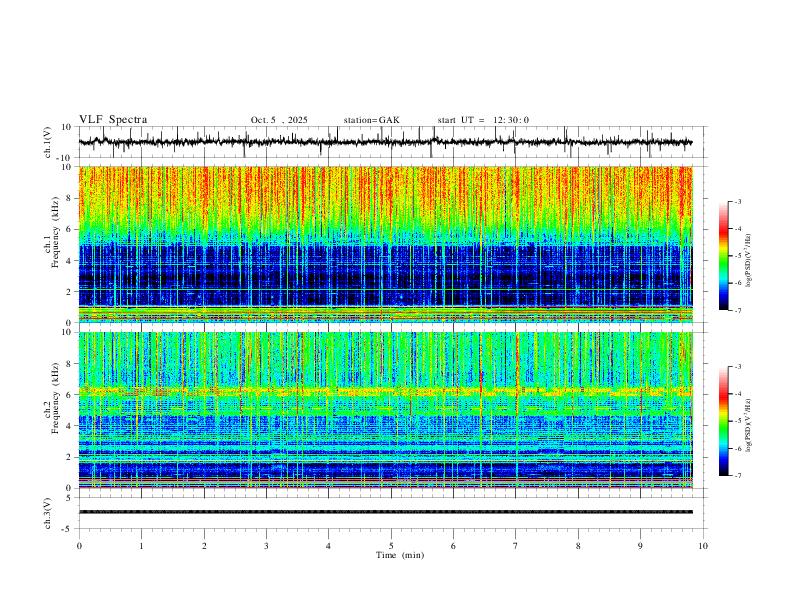The height and width of the screenshot is (612, 792).
Task: Click the "-7" tick on ch.2 color bar
Action: [738, 476]
